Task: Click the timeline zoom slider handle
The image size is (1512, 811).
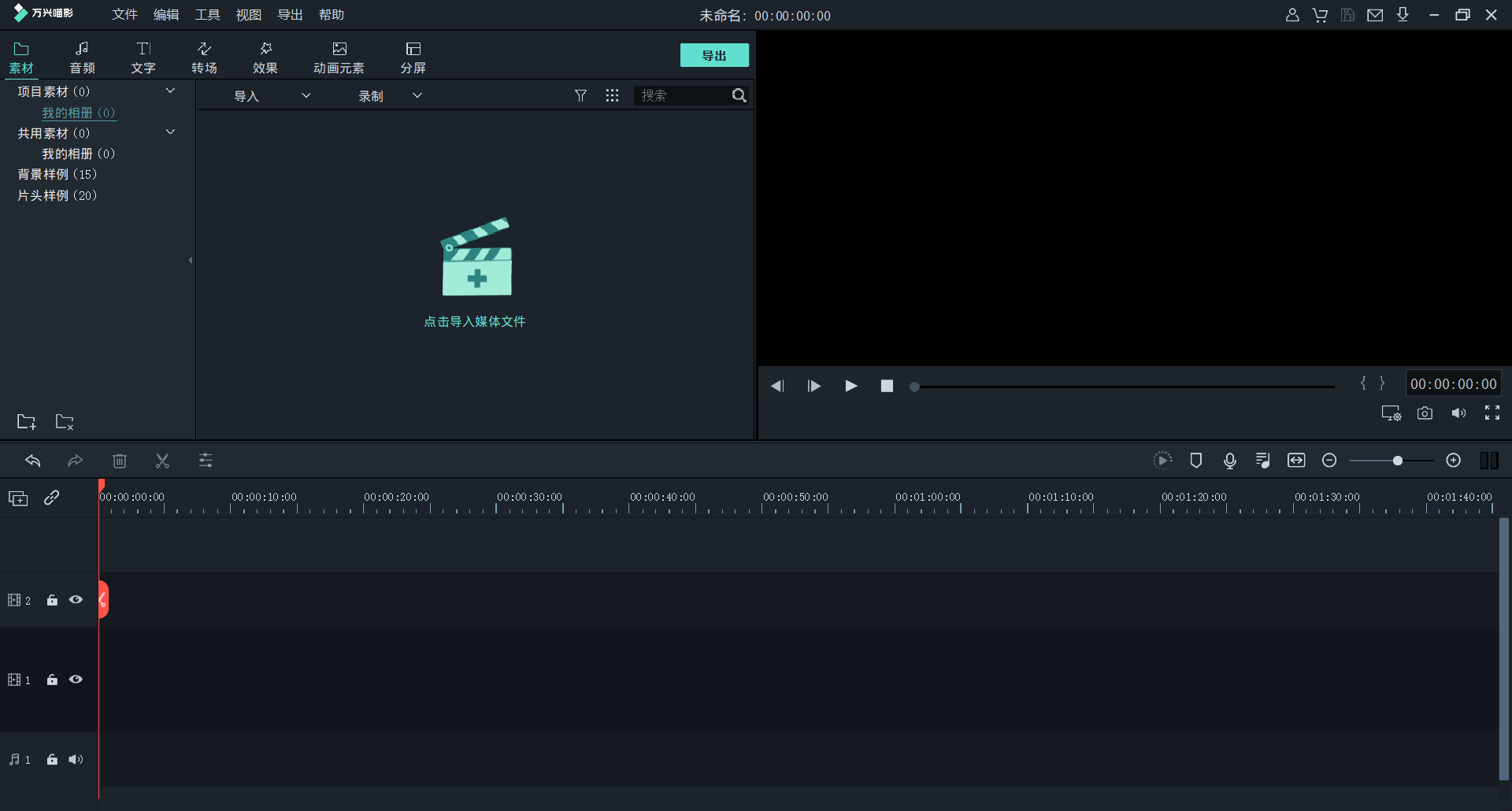Action: (x=1397, y=461)
